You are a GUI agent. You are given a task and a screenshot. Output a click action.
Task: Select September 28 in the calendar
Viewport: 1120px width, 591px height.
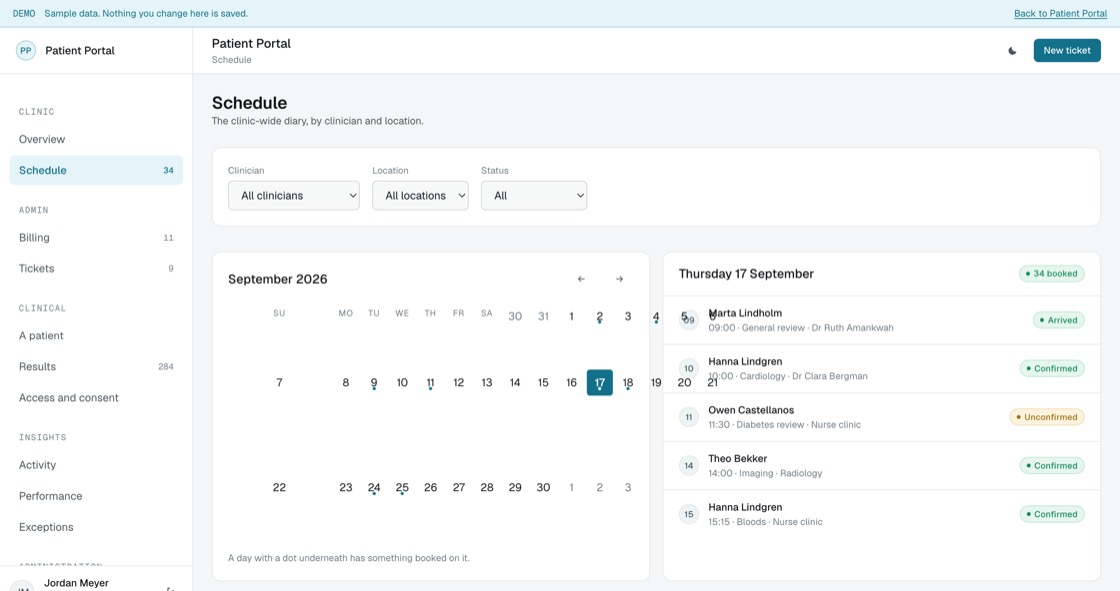pos(486,487)
